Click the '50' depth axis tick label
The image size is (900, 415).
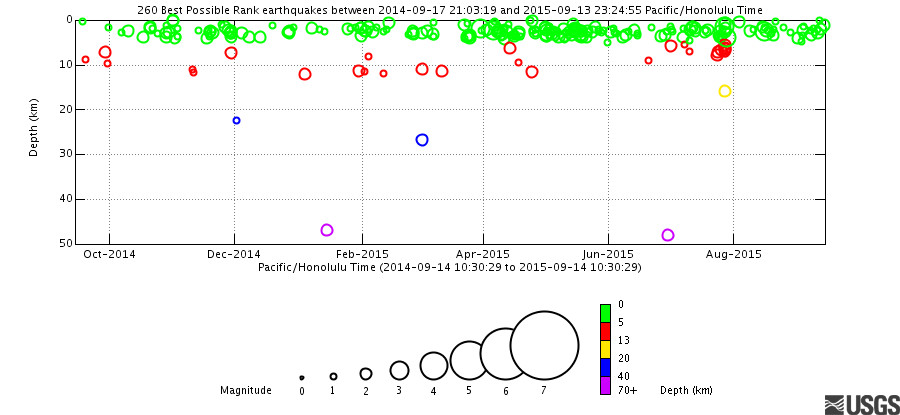pos(64,243)
